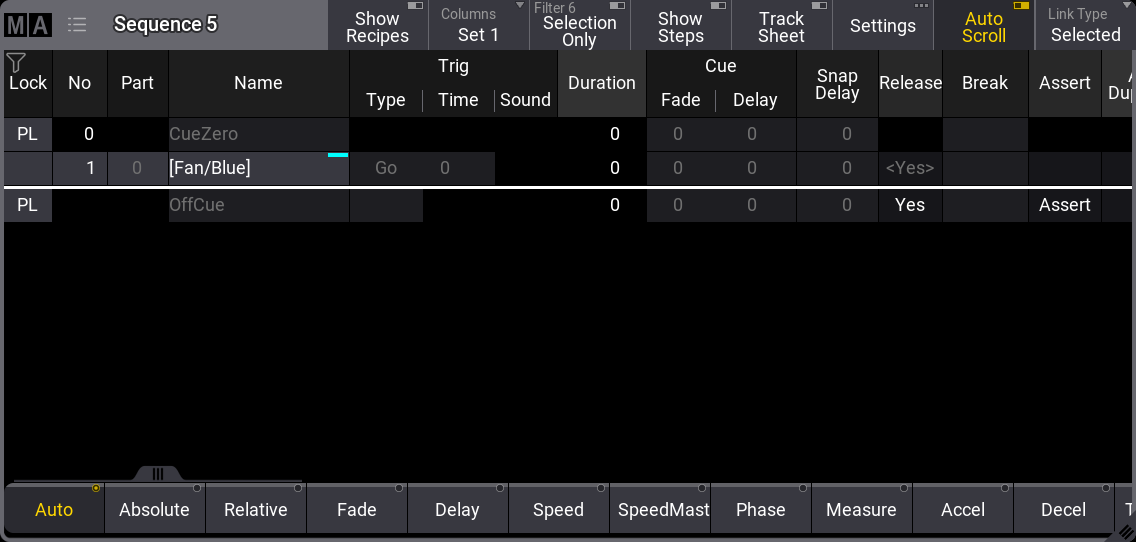Click the Duration column header
Image resolution: width=1136 pixels, height=542 pixels.
coord(601,83)
